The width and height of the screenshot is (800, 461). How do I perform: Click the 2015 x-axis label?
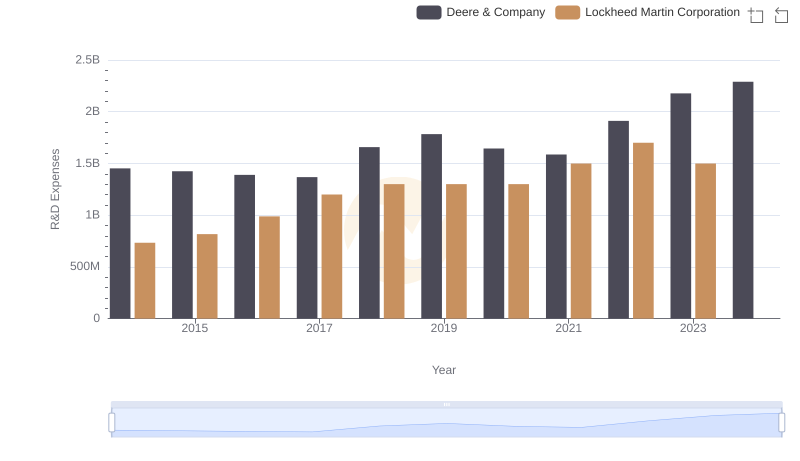(194, 328)
